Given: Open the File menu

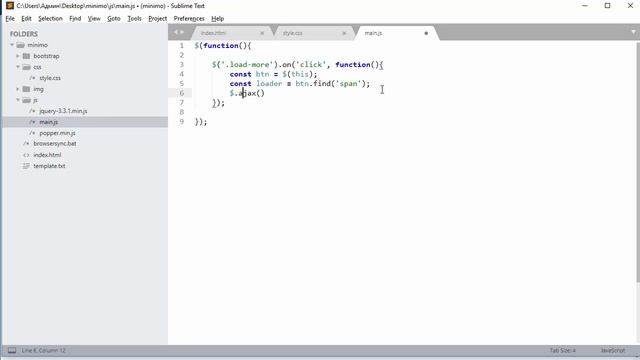Looking at the screenshot, I should click(10, 18).
